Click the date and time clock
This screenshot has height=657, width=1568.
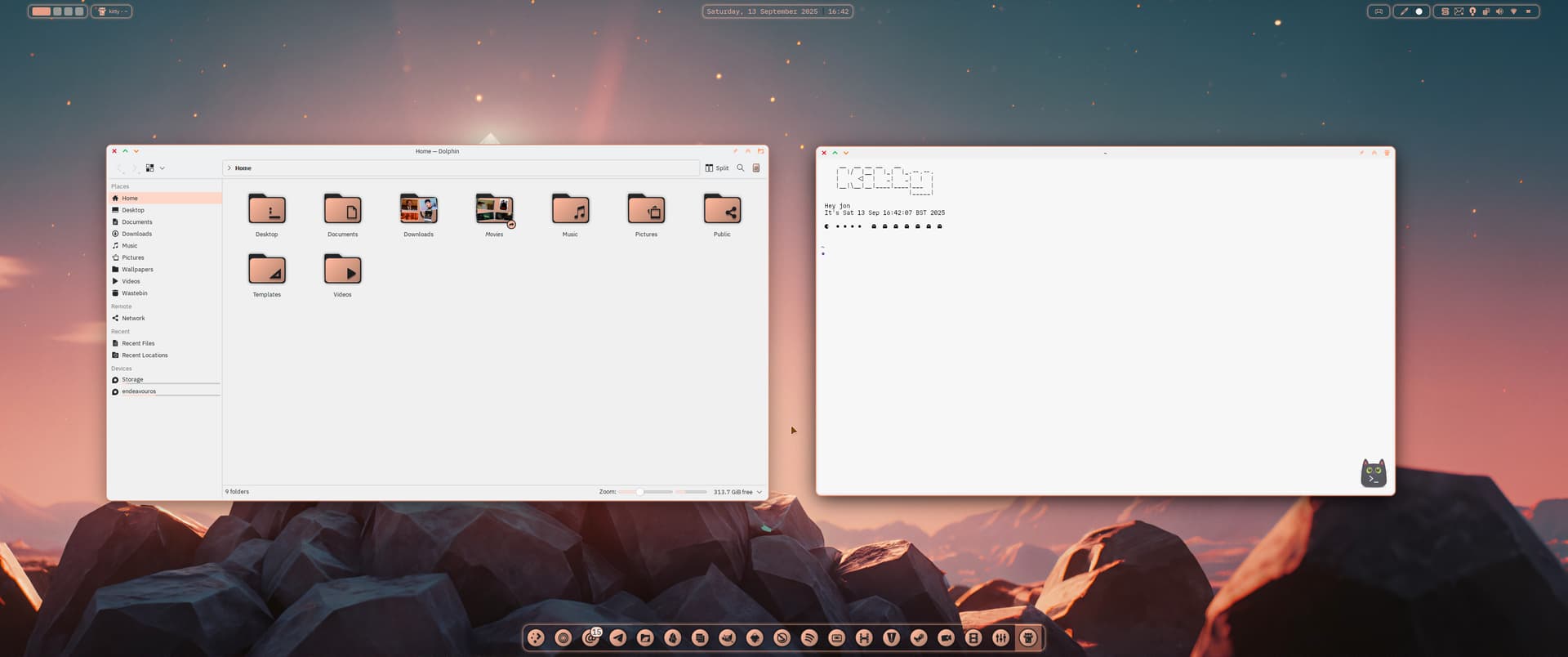point(777,11)
